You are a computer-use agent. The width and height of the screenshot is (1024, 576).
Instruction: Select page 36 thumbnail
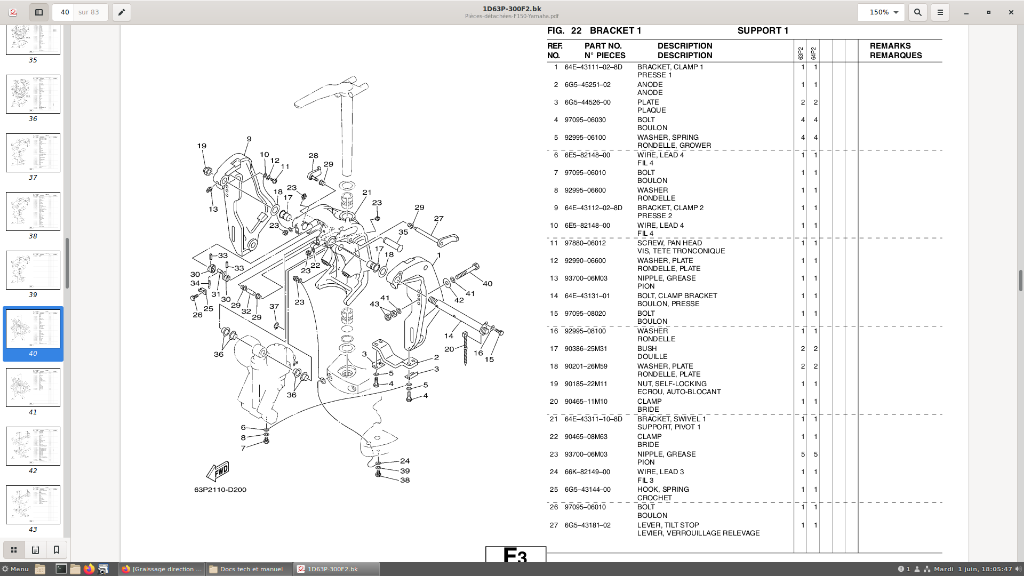[x=33, y=94]
